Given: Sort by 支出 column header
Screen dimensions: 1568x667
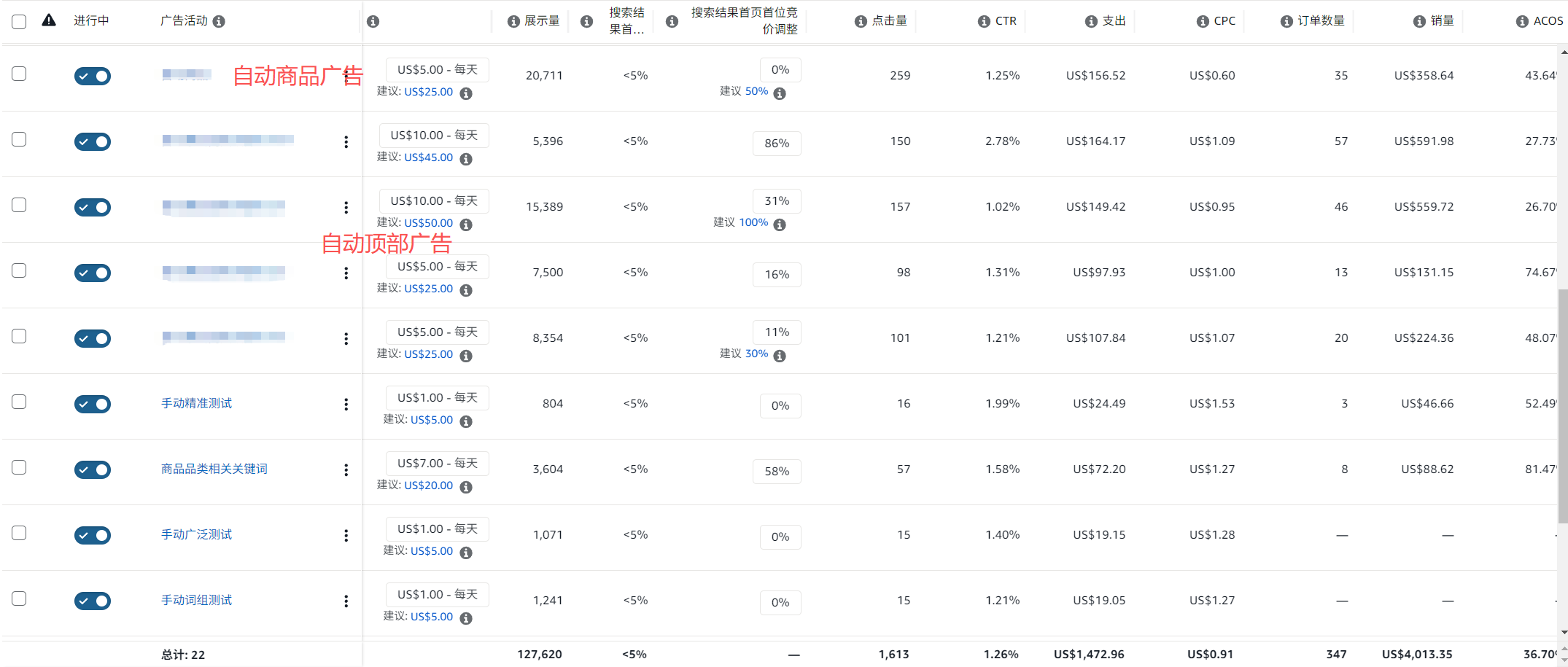Looking at the screenshot, I should 1114,21.
